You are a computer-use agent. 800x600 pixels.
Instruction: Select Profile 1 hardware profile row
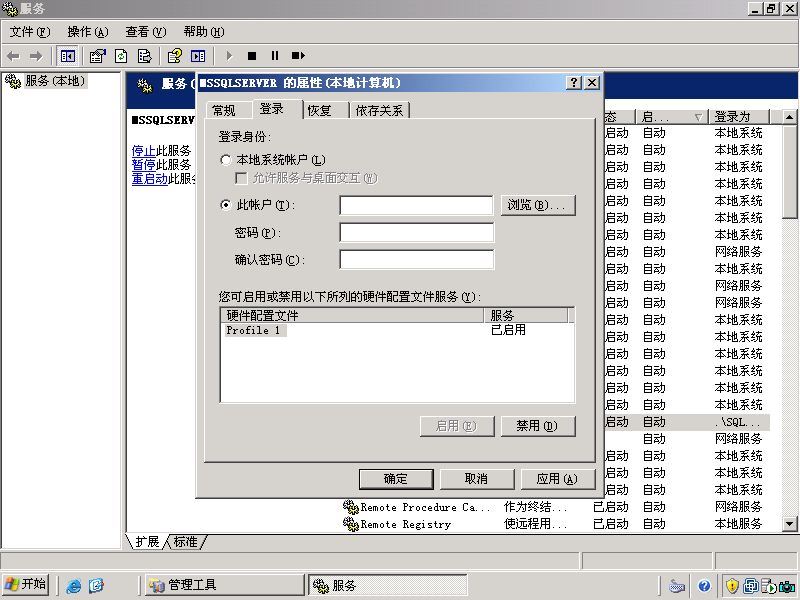[398, 330]
